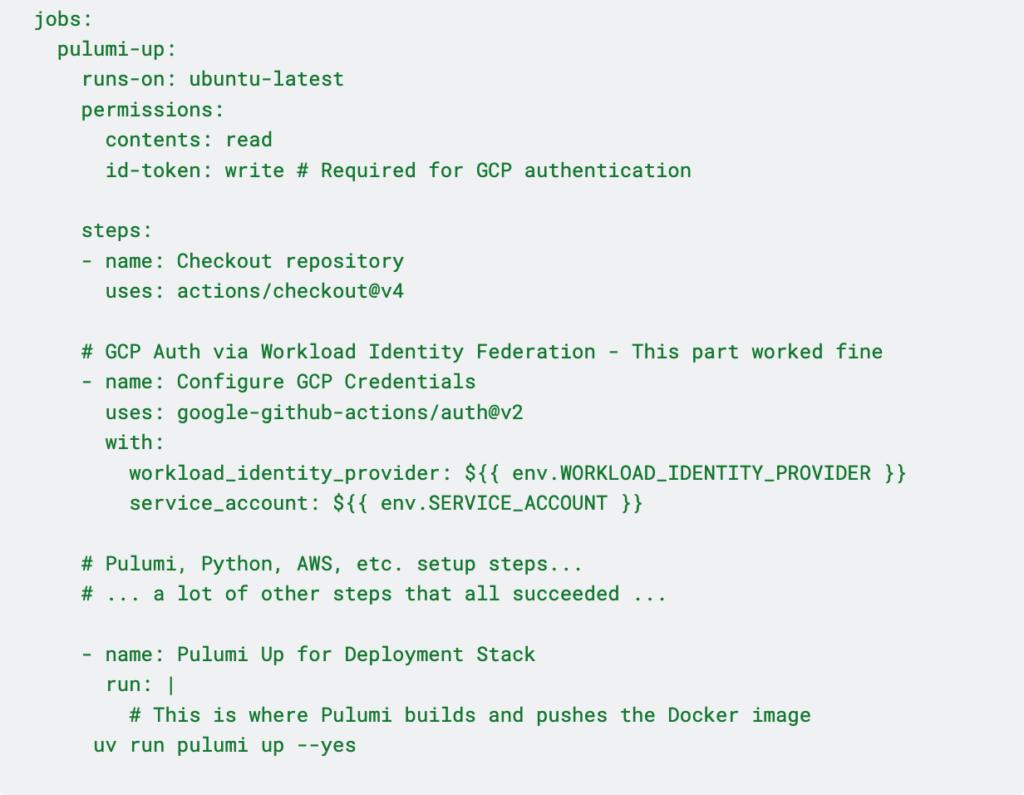Click the 'Configure GCP Credentials' step name
Viewport: 1024px width, 795px height.
[x=326, y=382]
